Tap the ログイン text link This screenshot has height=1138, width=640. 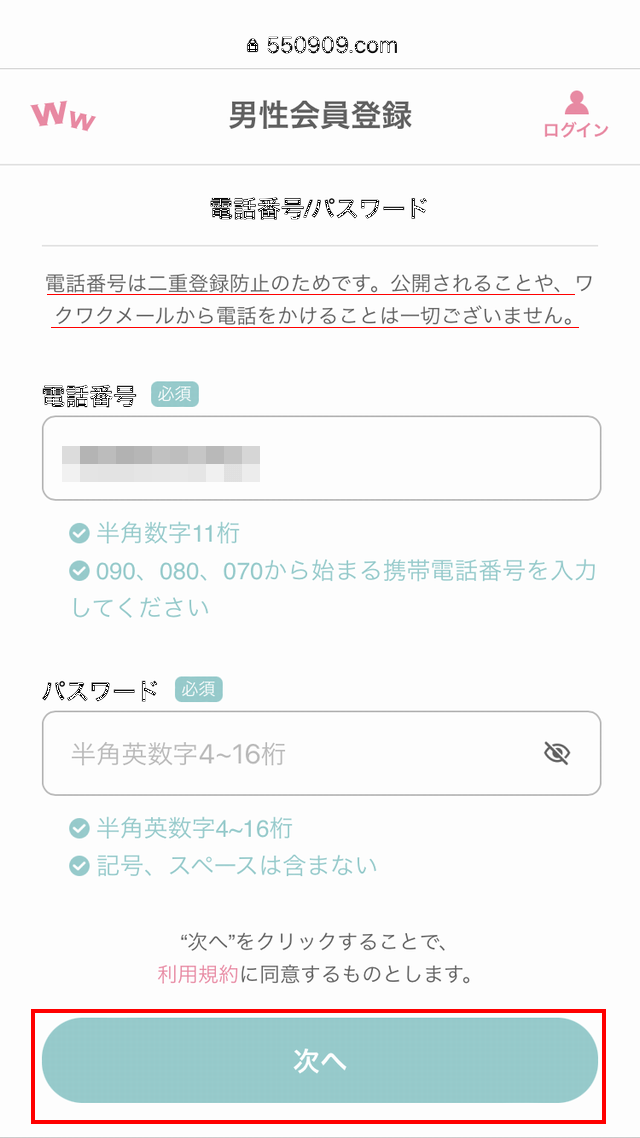click(576, 130)
